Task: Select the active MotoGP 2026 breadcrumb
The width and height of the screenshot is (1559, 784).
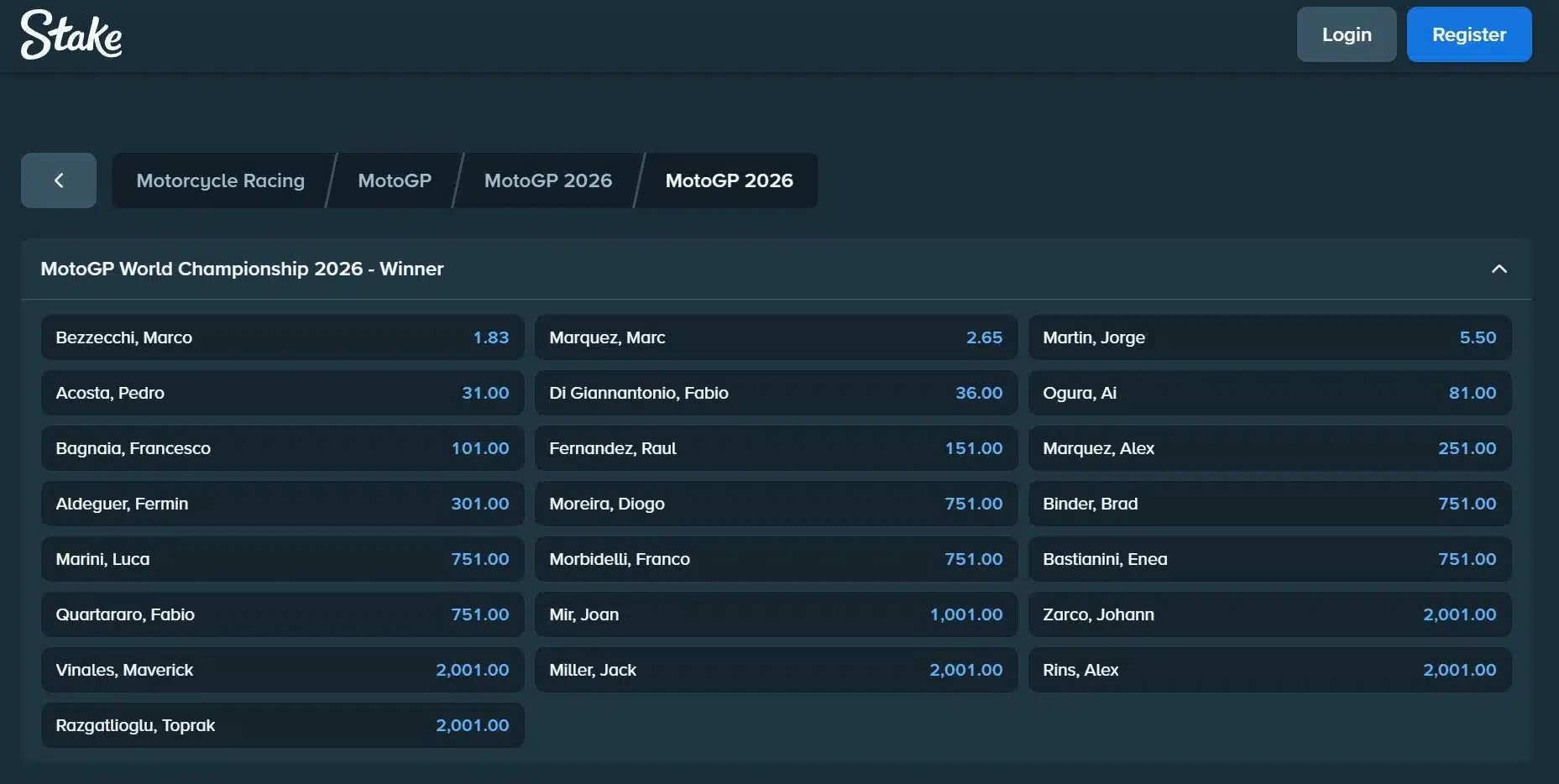Action: tap(730, 180)
